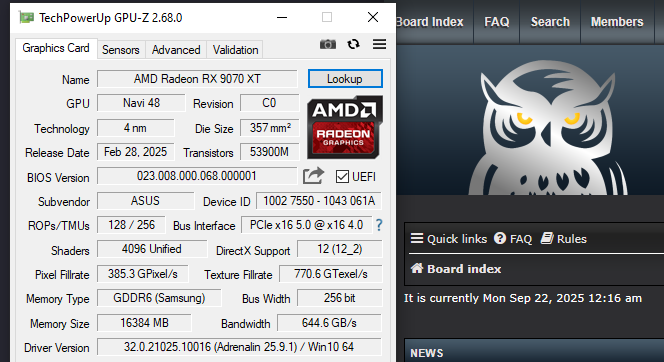Click the DirectX Support value 12 (12_2)
Viewport: 664px width, 362px height.
(x=340, y=249)
